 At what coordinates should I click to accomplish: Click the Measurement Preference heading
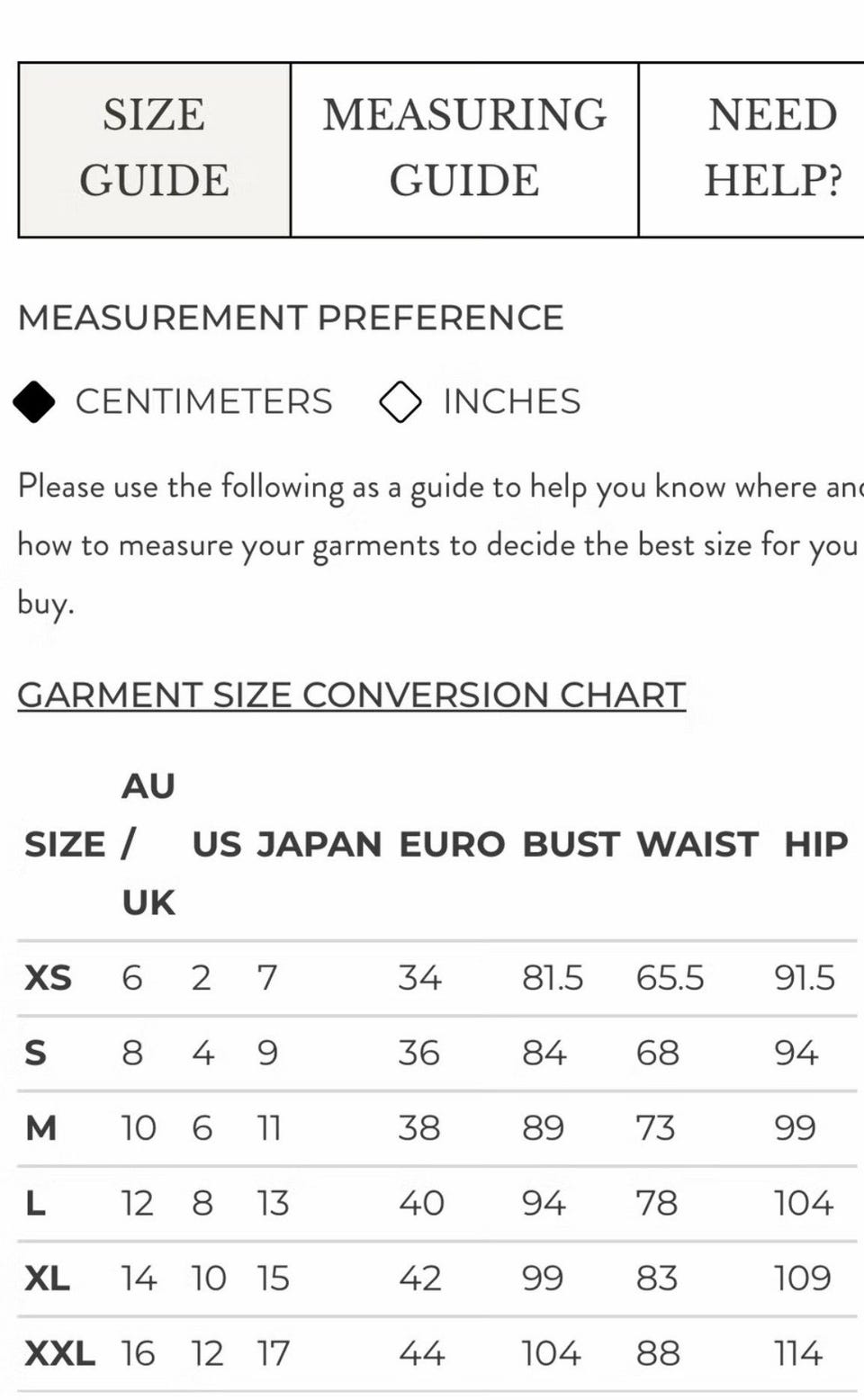point(291,318)
